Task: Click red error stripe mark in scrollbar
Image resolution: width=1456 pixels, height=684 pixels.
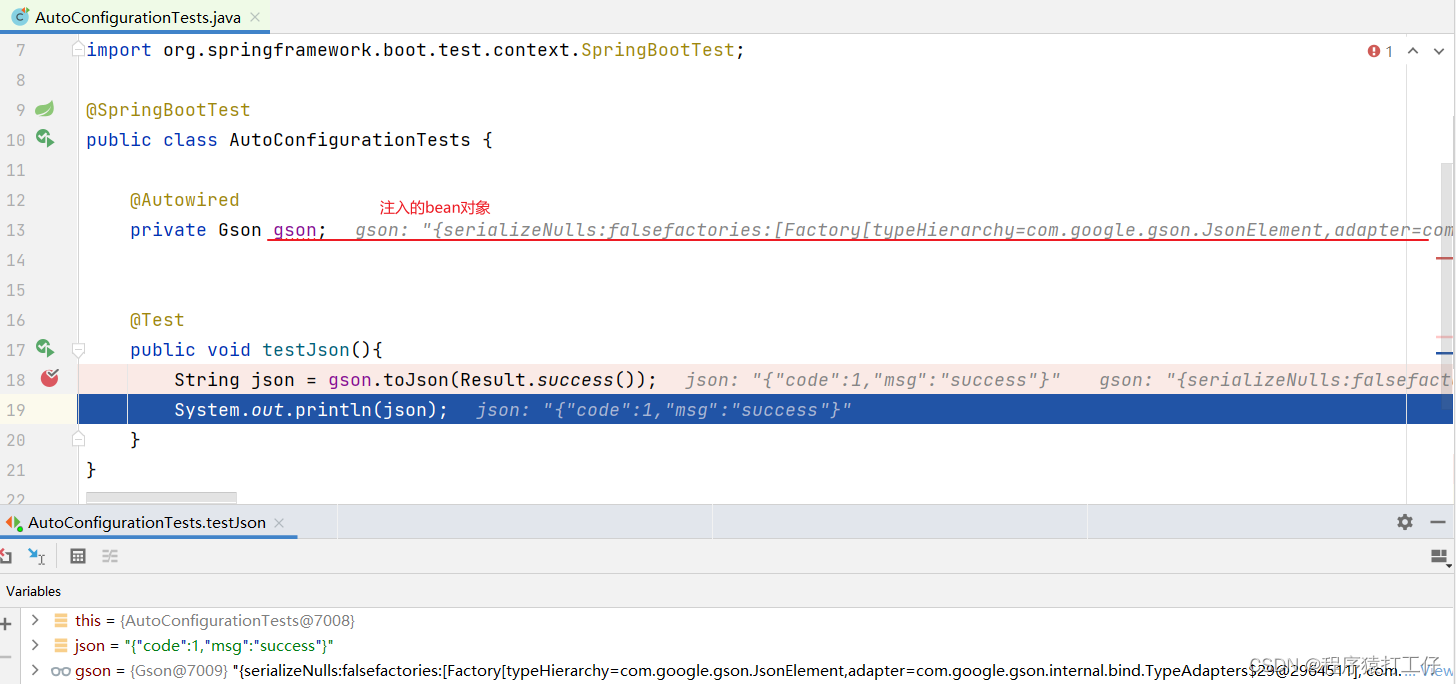Action: coord(1444,258)
